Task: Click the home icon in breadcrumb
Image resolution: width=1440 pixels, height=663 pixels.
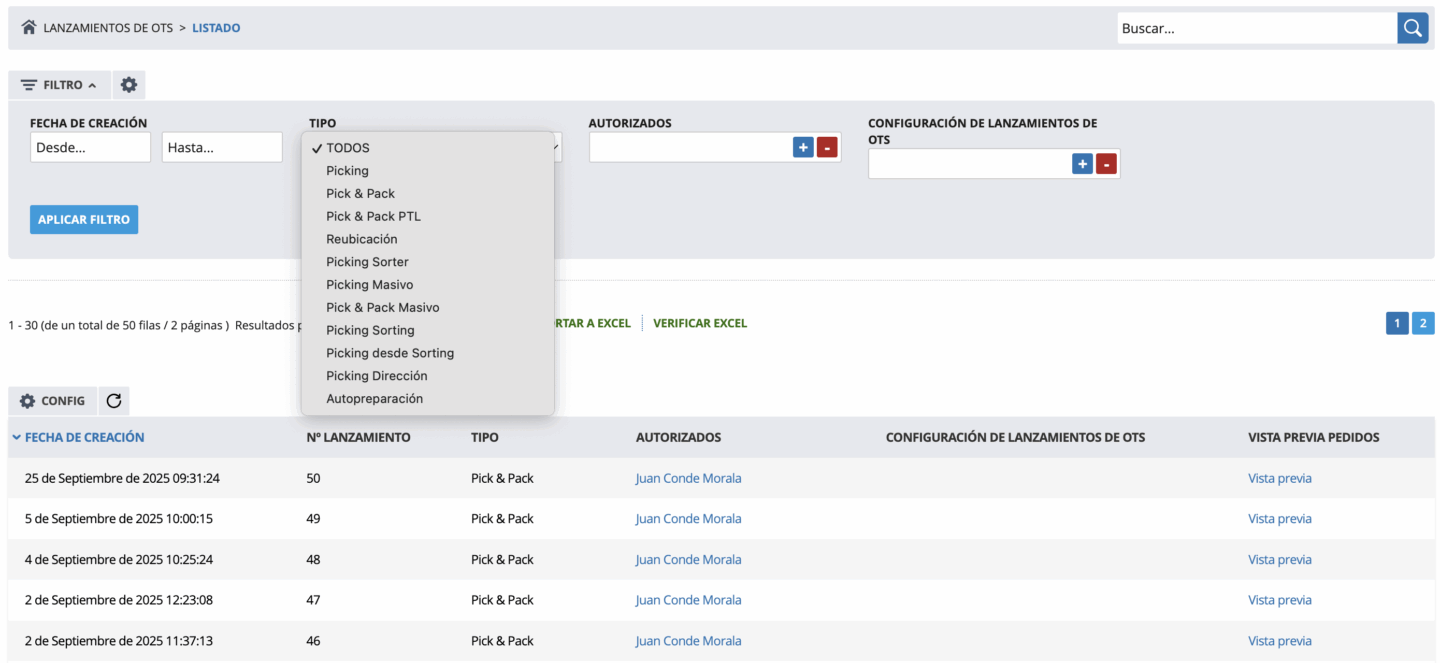Action: click(29, 28)
